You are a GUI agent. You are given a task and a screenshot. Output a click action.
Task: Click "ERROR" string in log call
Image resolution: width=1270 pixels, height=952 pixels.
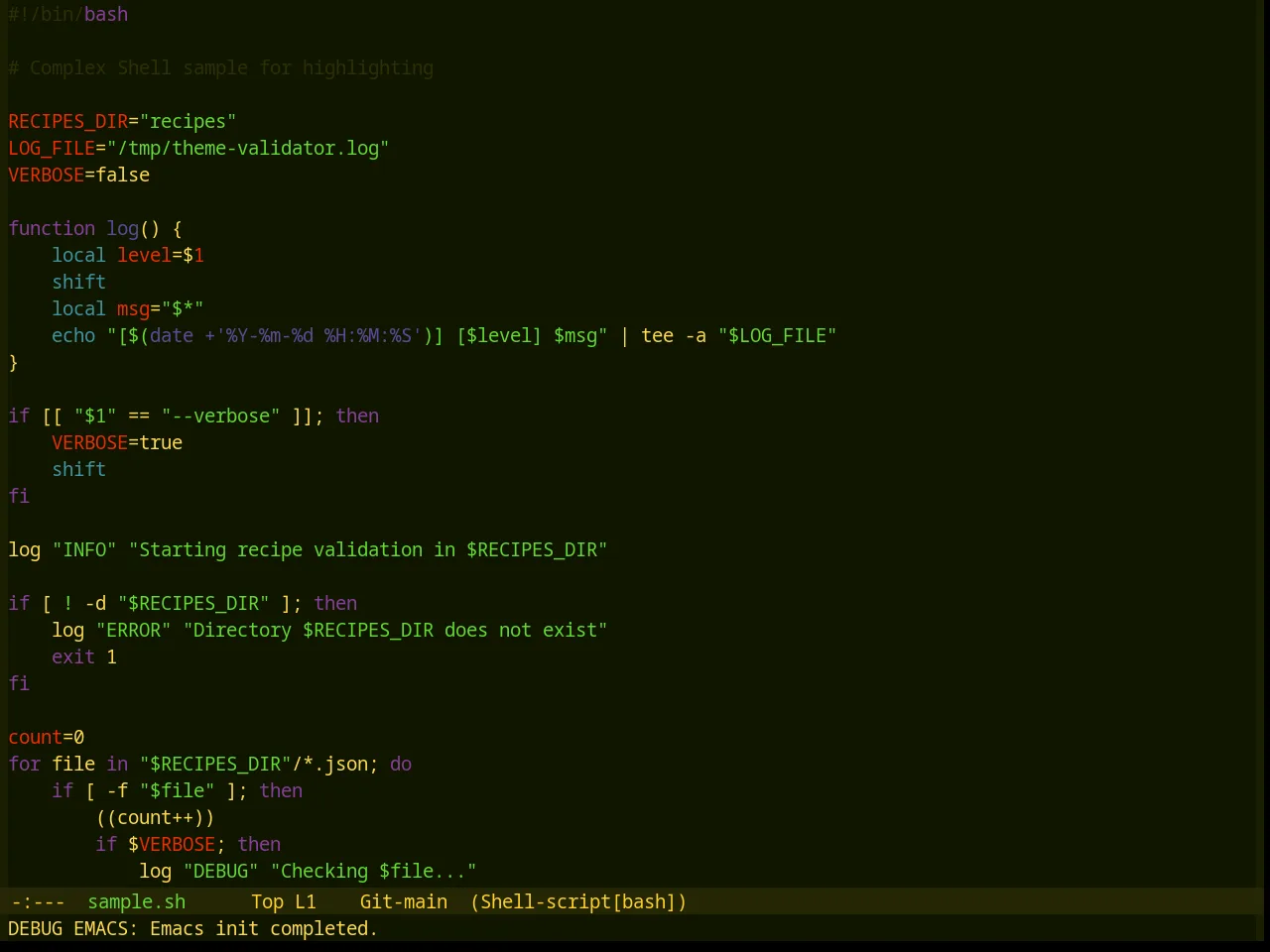click(x=133, y=630)
